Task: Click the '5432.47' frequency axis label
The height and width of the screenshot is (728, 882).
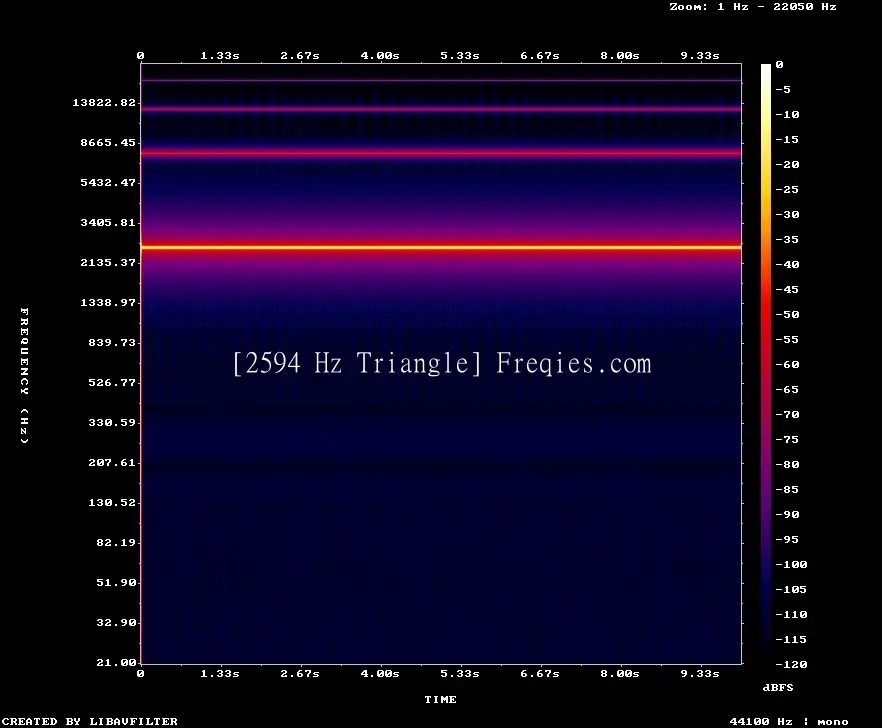Action: pos(108,182)
